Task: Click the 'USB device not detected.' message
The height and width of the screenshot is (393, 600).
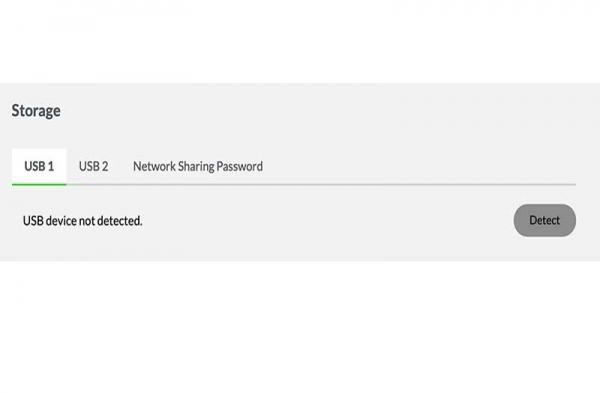Action: (83, 221)
